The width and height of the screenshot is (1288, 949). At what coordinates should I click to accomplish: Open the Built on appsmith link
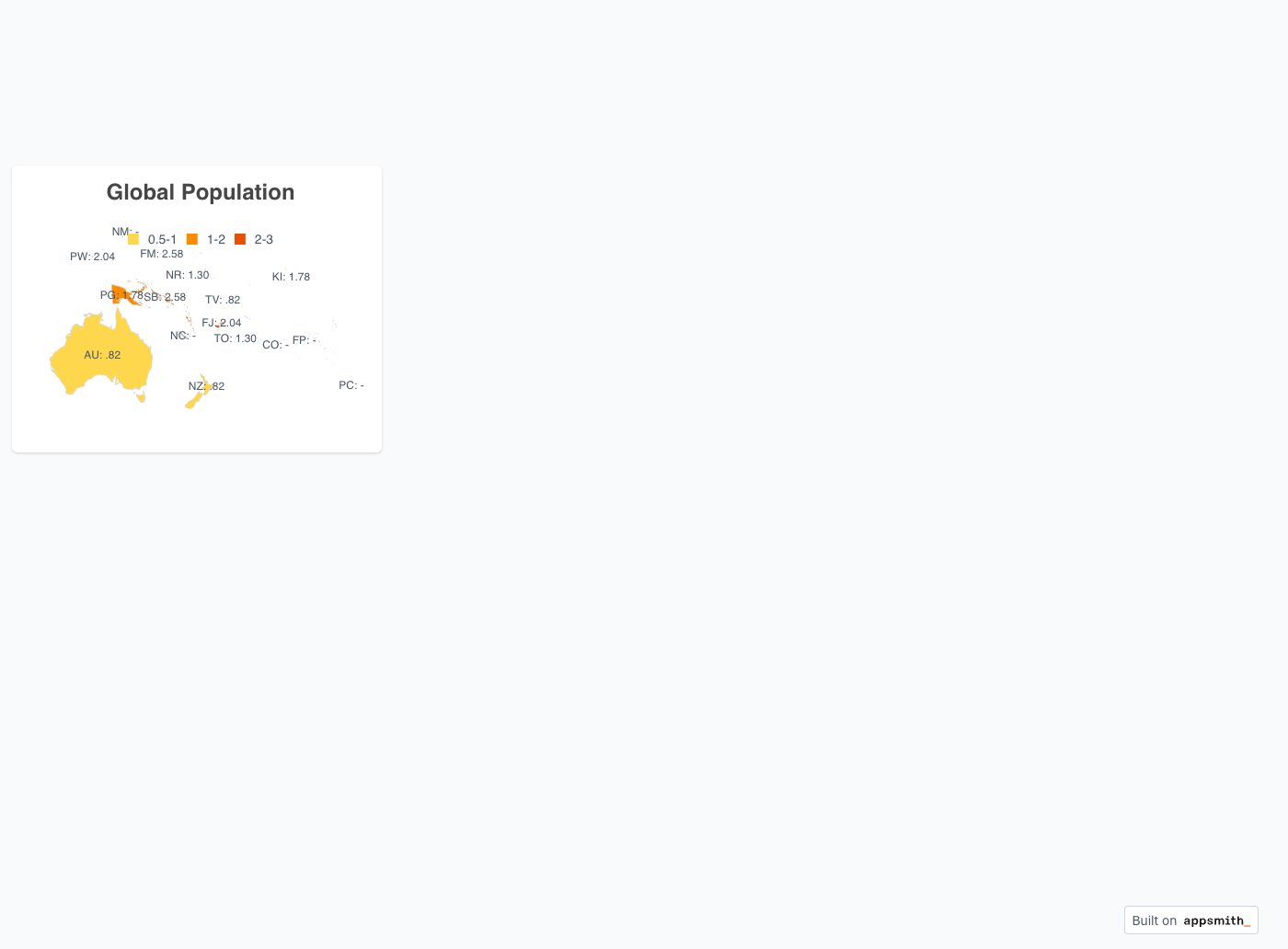click(1190, 920)
